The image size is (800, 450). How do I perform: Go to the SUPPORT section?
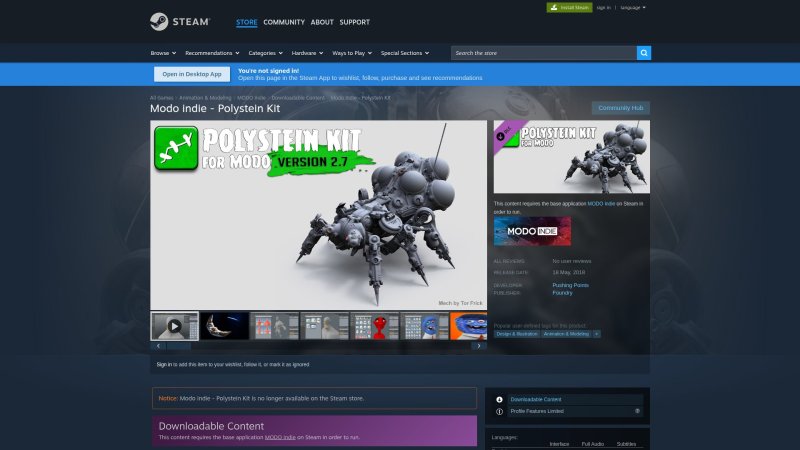click(355, 22)
